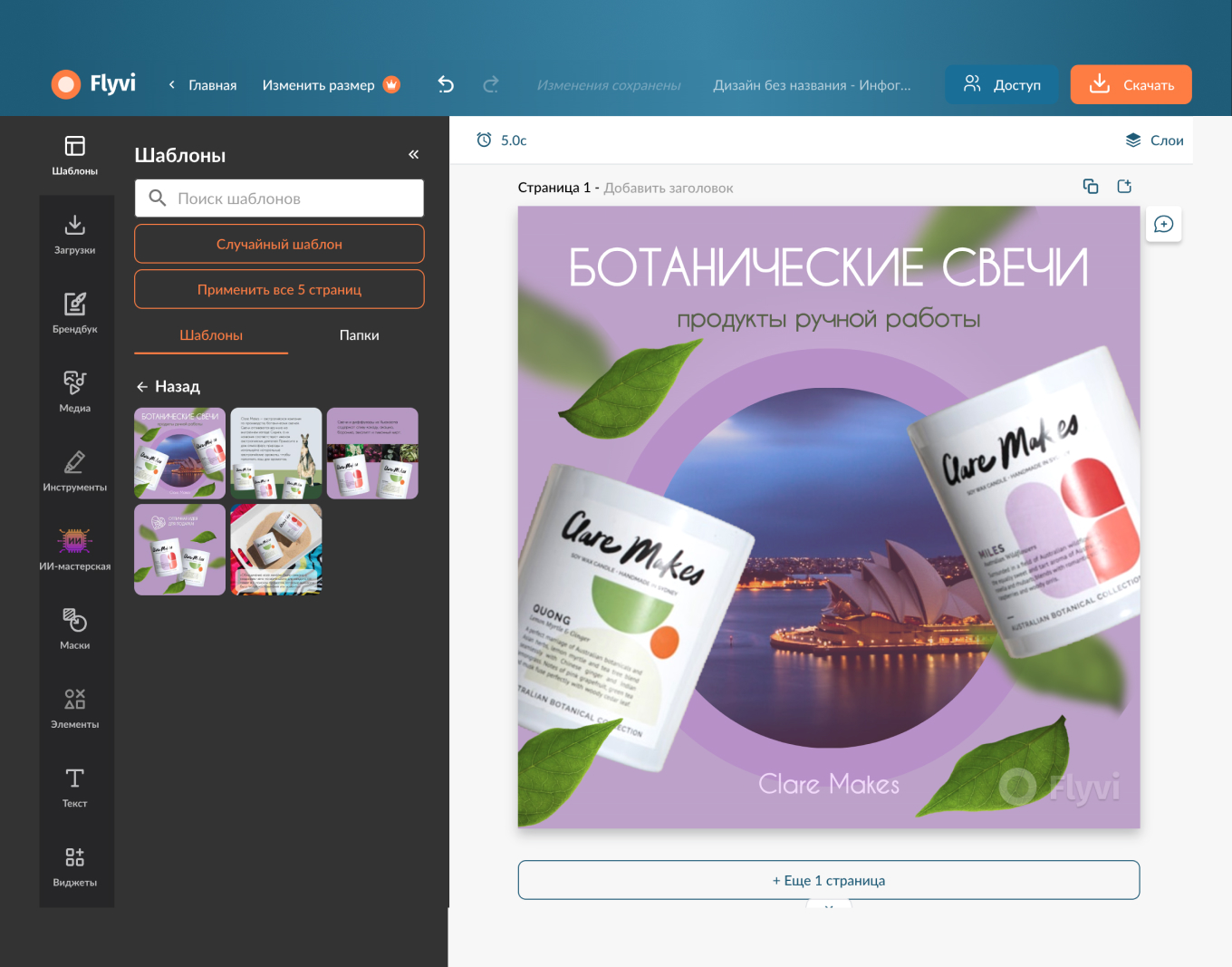Add a comment using the speech bubble icon

click(1164, 224)
